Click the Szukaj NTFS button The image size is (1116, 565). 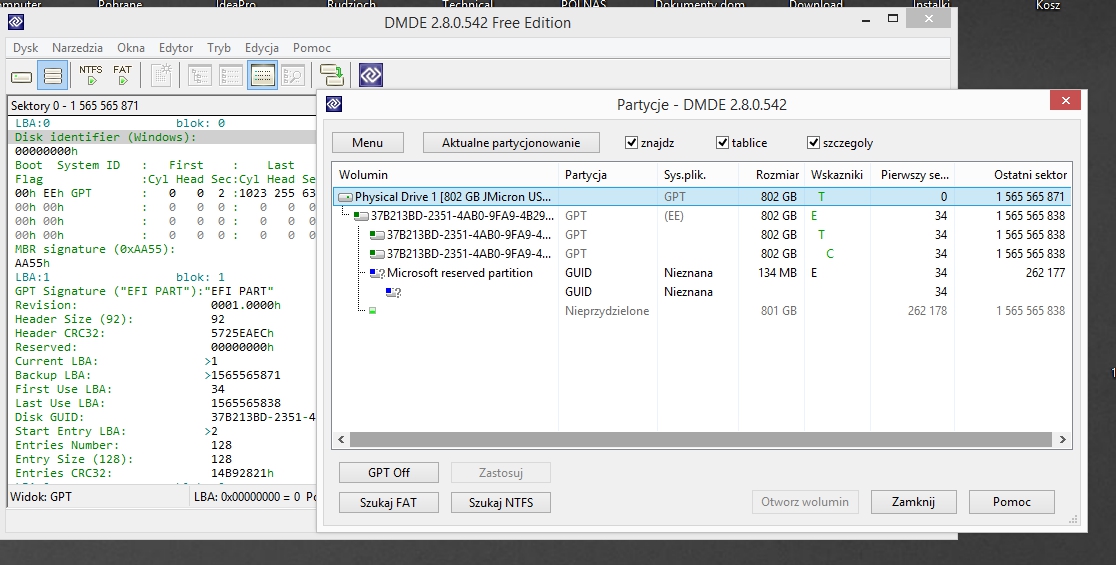[x=501, y=502]
